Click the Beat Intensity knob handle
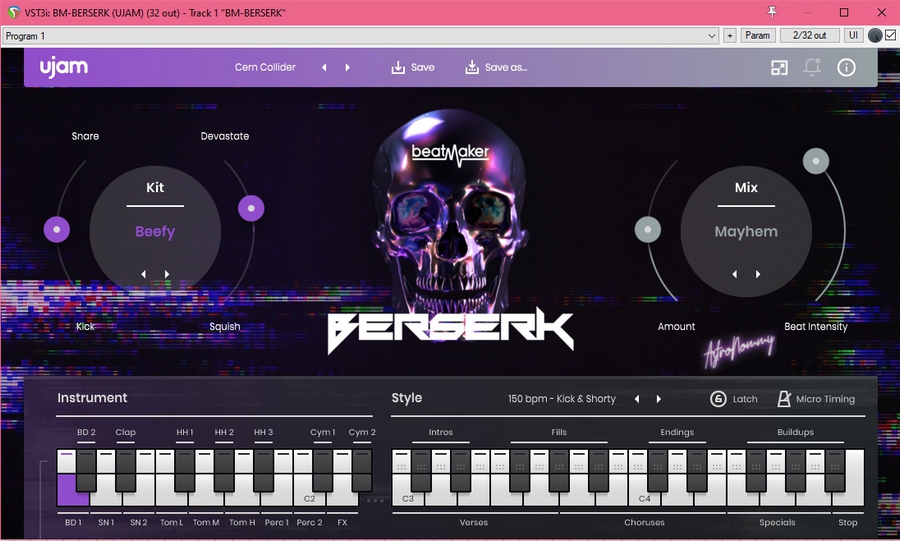 [816, 161]
